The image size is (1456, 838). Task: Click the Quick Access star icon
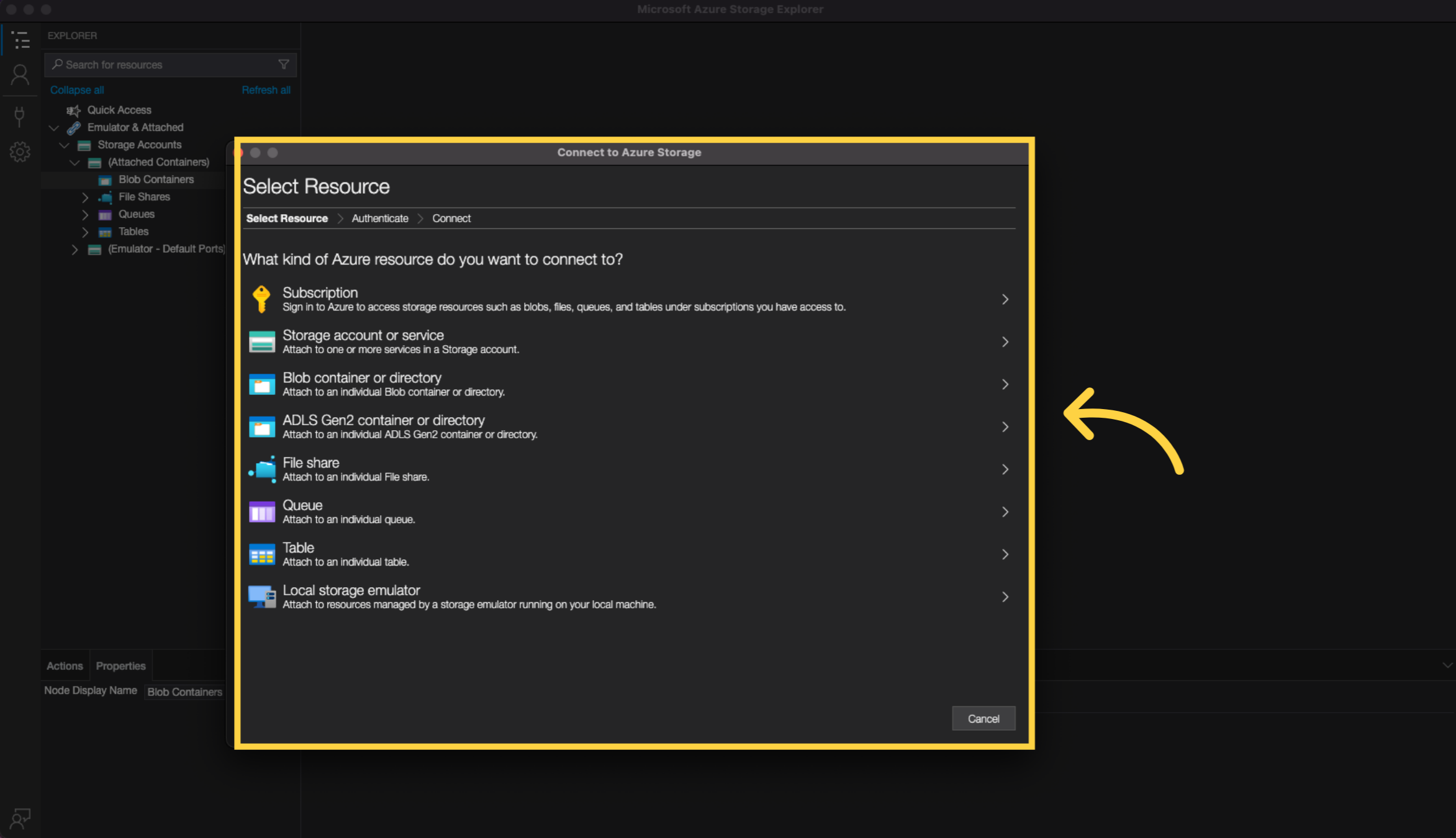coord(74,110)
